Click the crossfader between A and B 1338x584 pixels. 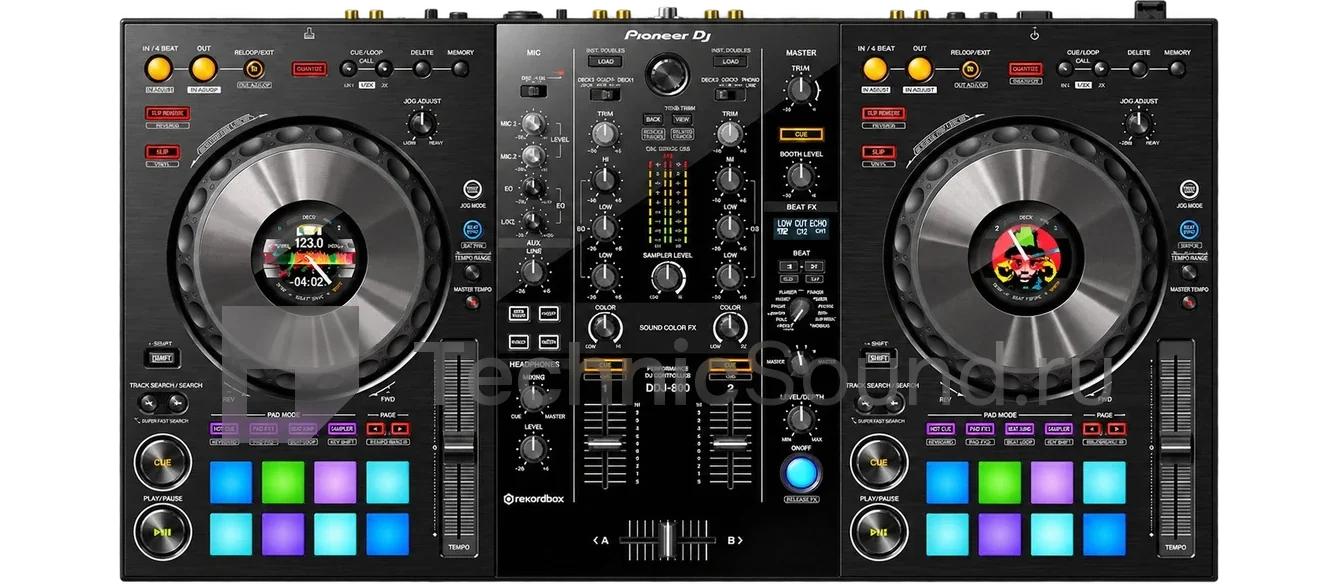click(x=666, y=539)
